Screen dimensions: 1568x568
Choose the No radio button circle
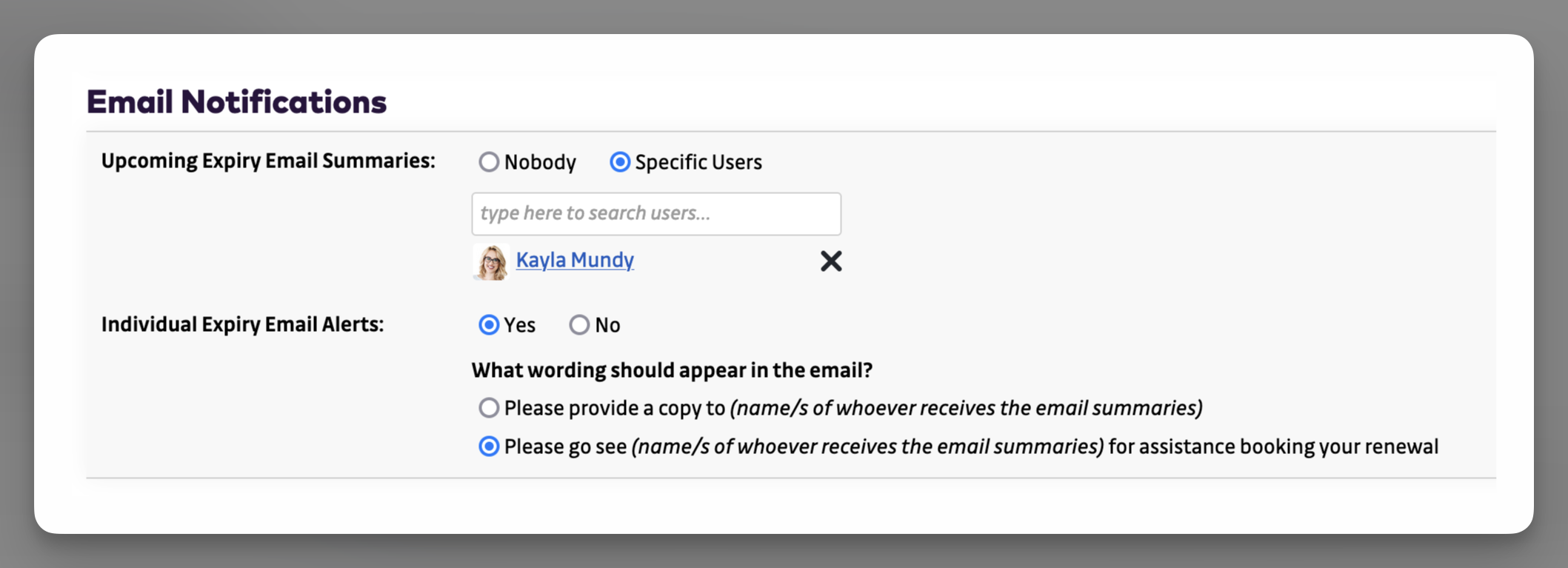click(x=579, y=325)
